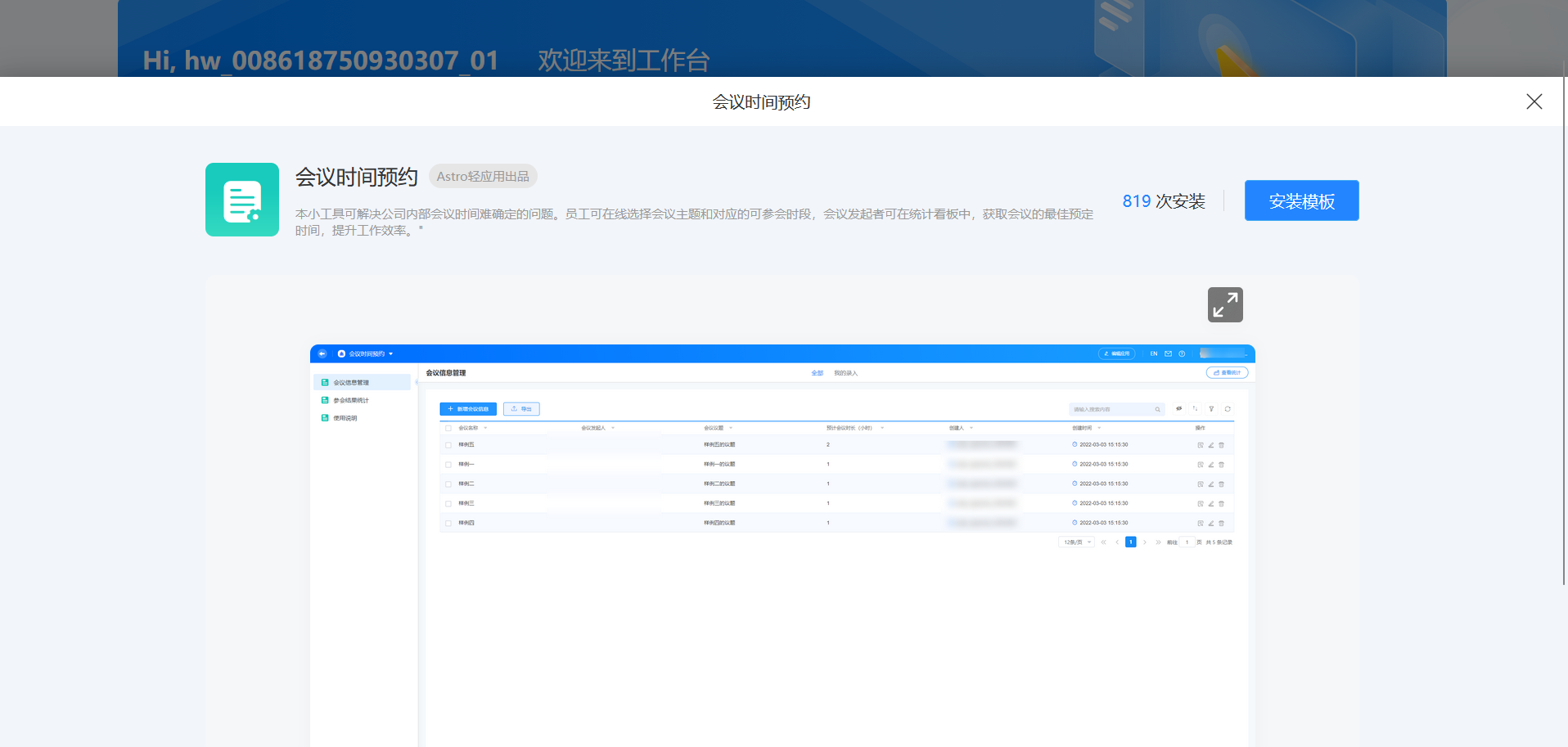The width and height of the screenshot is (1568, 747).
Task: Expand the preview to fullscreen
Action: (1225, 304)
